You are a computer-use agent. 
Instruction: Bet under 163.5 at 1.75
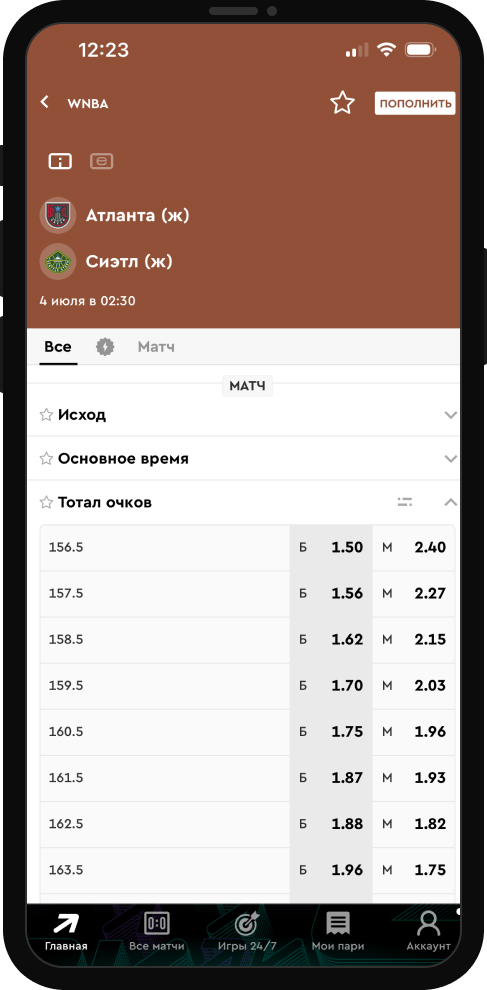[414, 870]
